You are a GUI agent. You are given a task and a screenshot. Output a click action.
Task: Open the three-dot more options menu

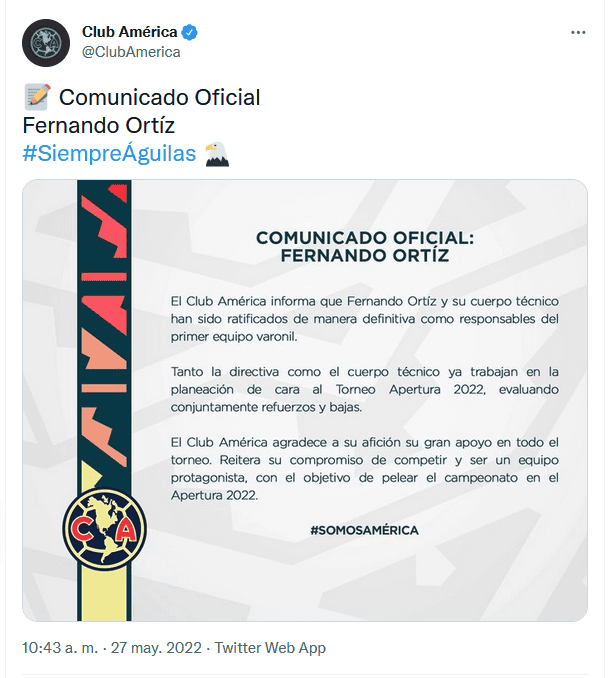click(x=578, y=32)
